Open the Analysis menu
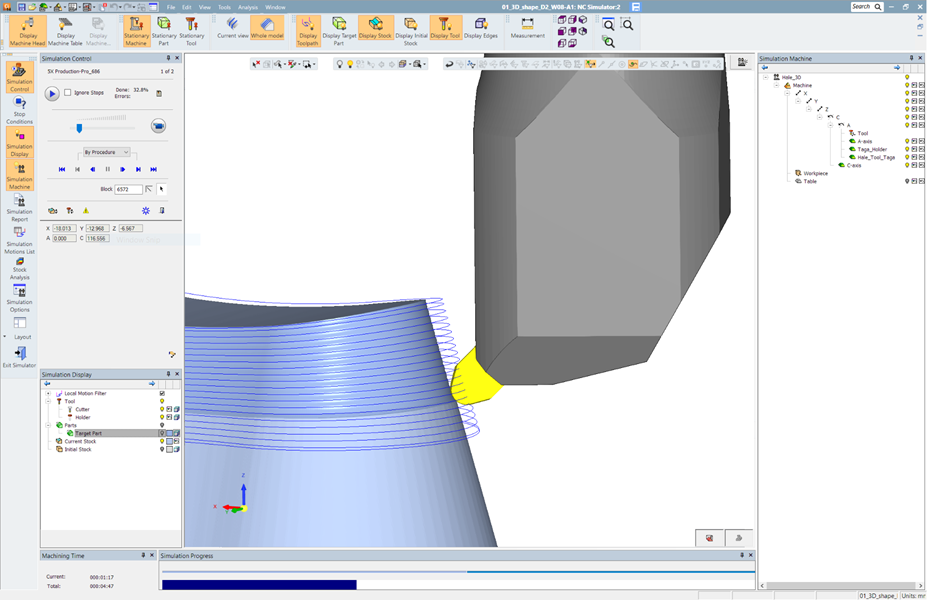Screen dimensions: 927x600 coord(247,7)
